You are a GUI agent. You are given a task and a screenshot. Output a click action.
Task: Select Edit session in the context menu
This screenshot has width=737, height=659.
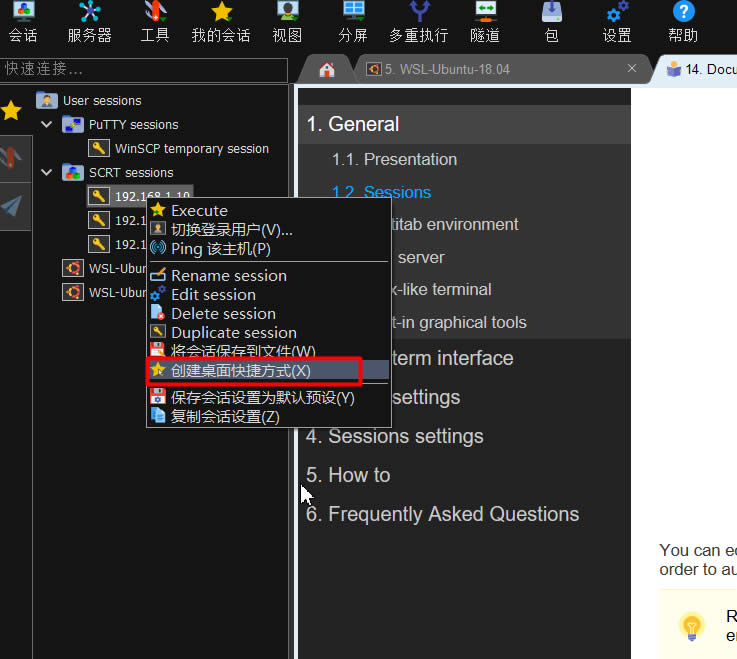tap(213, 294)
